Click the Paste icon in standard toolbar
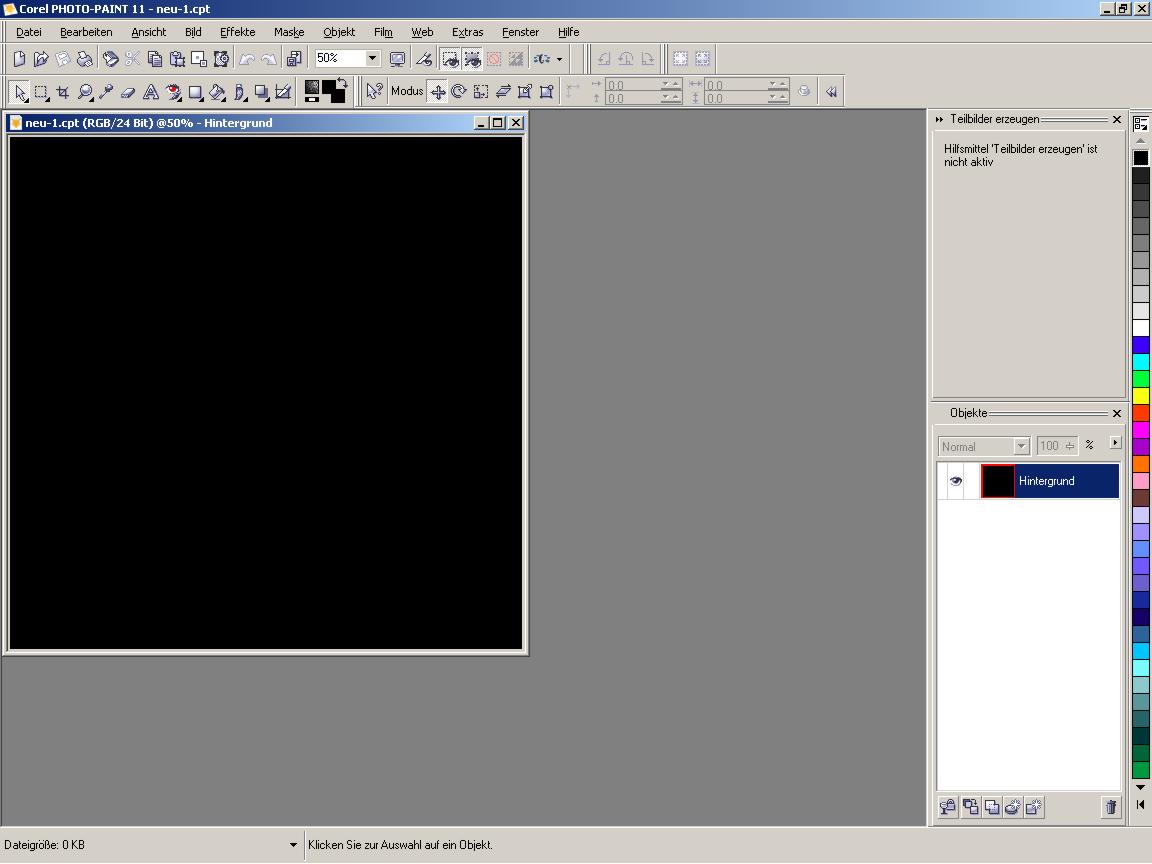This screenshot has width=1152, height=864. [x=177, y=59]
